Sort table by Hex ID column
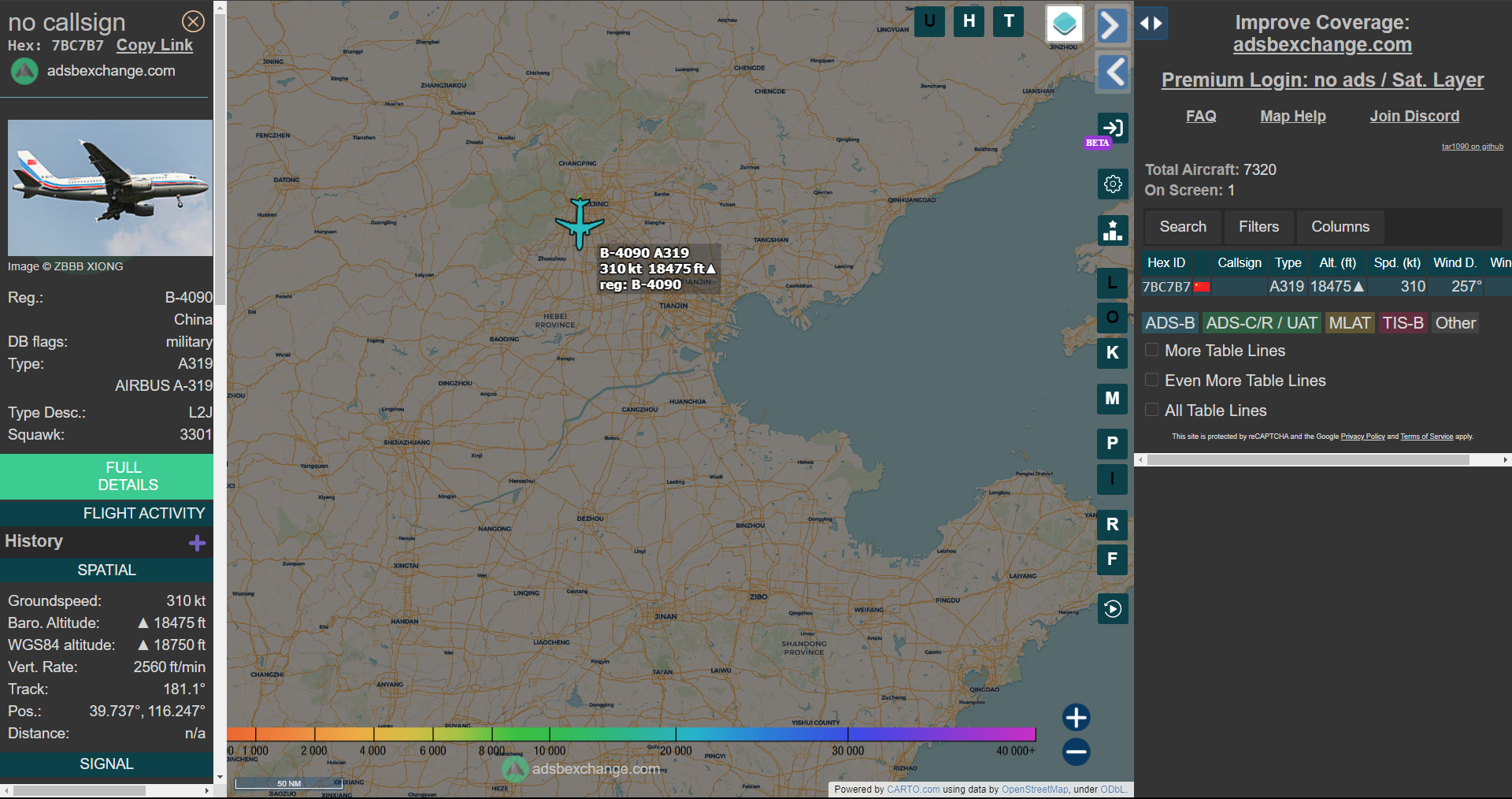 tap(1166, 262)
